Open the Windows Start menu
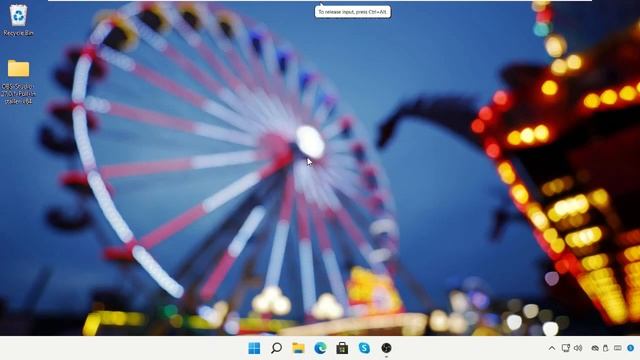Viewport: 640px width, 360px height. pos(254,348)
